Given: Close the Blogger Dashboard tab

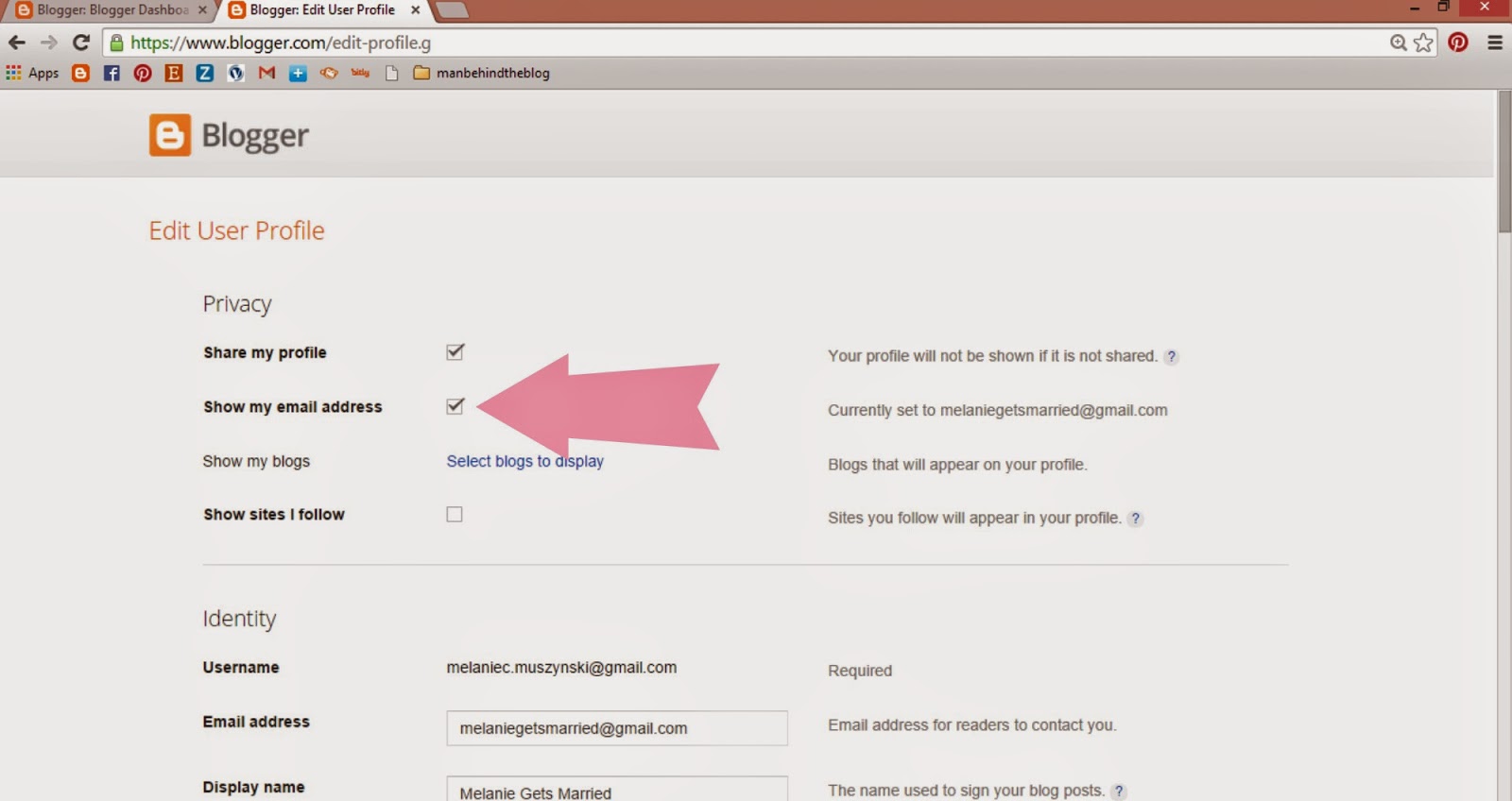Looking at the screenshot, I should (202, 10).
